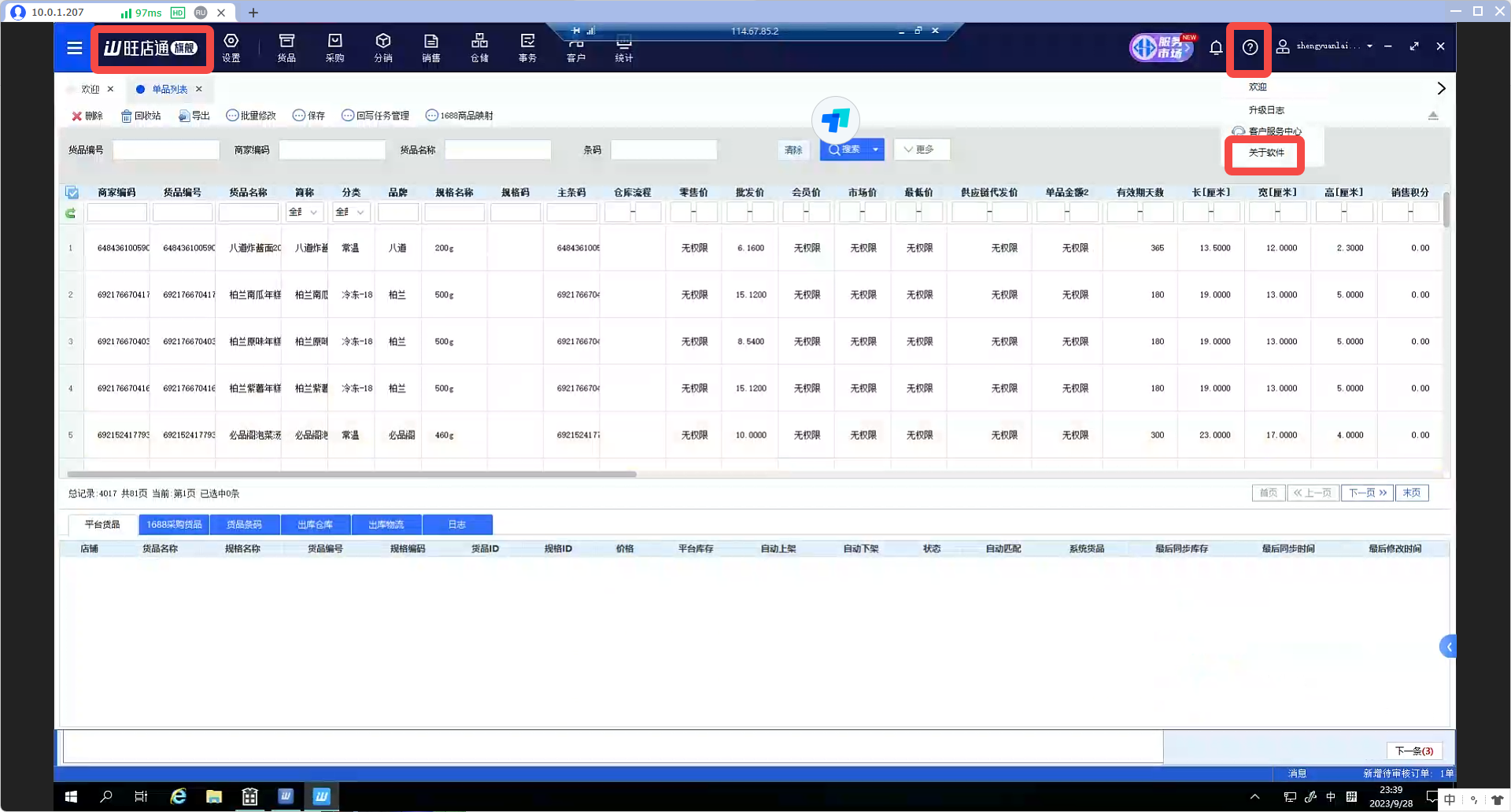Open the 回收站 recycle bin
1511x812 pixels.
pos(141,116)
